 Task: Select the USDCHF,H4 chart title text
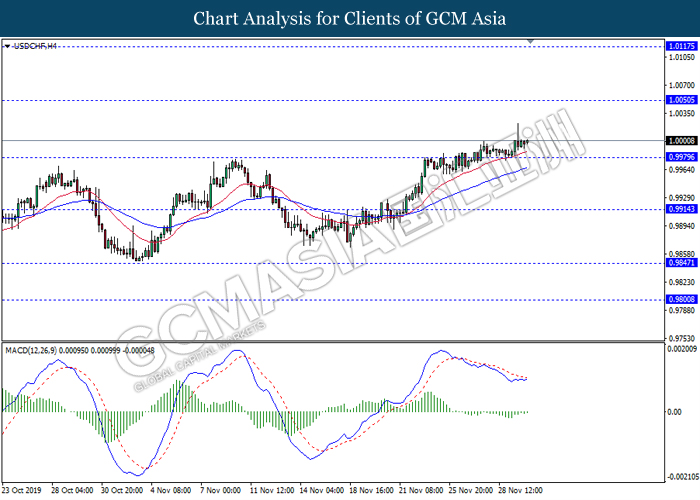point(35,46)
